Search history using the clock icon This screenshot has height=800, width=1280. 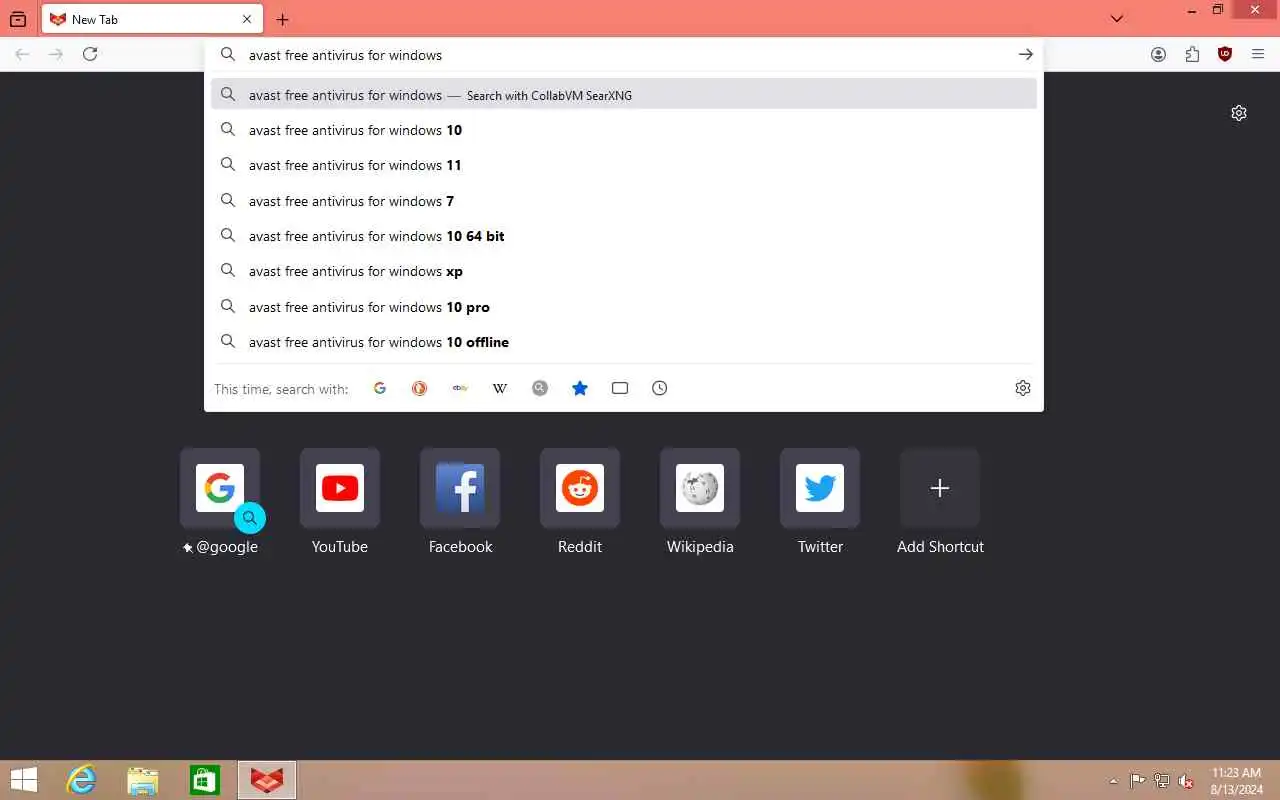pos(660,388)
